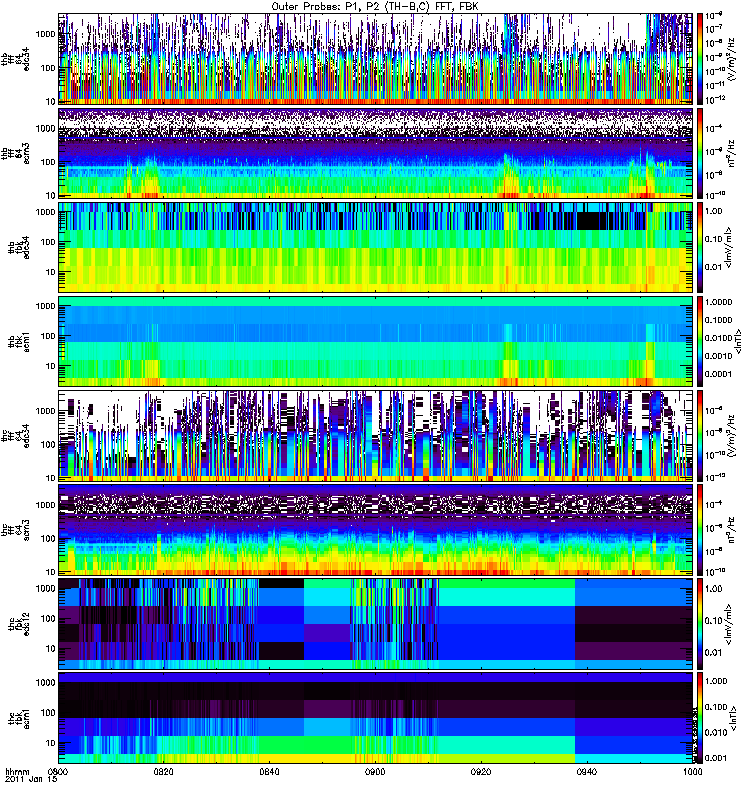Viewport: 750px width, 800px height.
Task: Click the thc fff edc34 (V/m)²/Hz colorbar
Action: pyautogui.click(x=700, y=436)
